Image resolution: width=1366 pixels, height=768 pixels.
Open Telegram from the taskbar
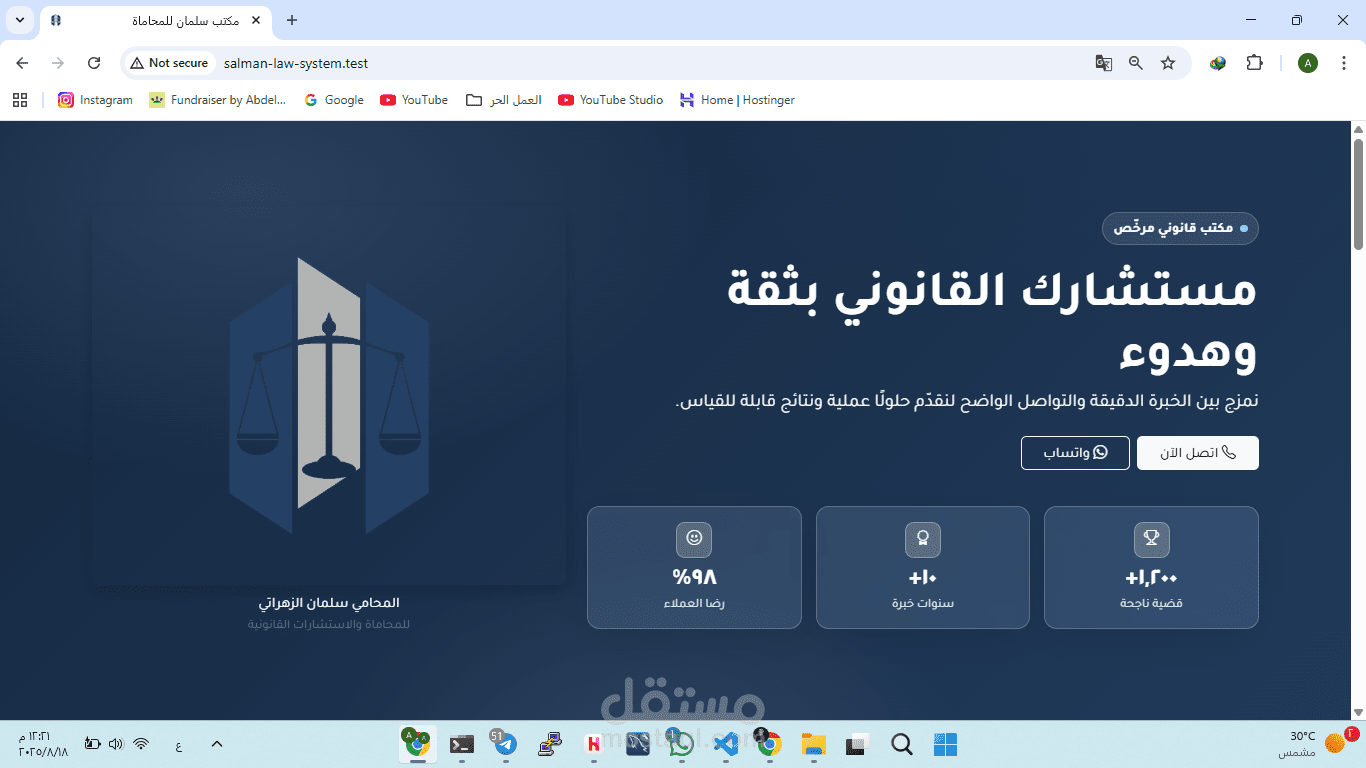coord(505,744)
